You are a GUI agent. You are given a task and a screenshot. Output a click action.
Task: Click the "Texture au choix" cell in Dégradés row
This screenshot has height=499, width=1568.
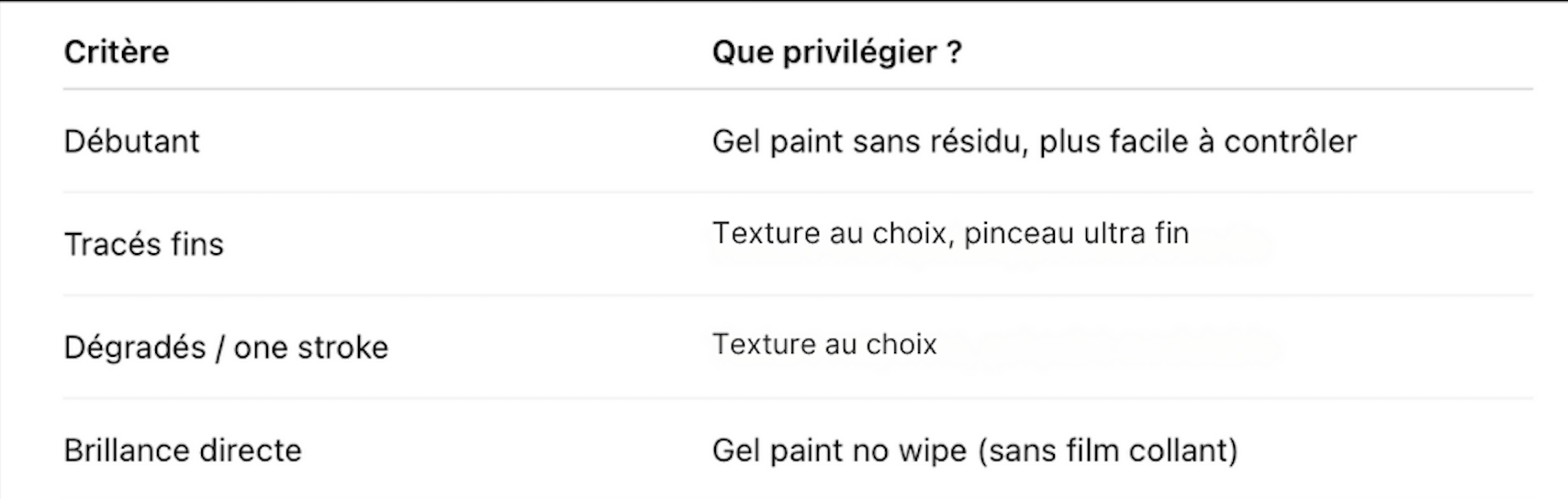pos(824,344)
